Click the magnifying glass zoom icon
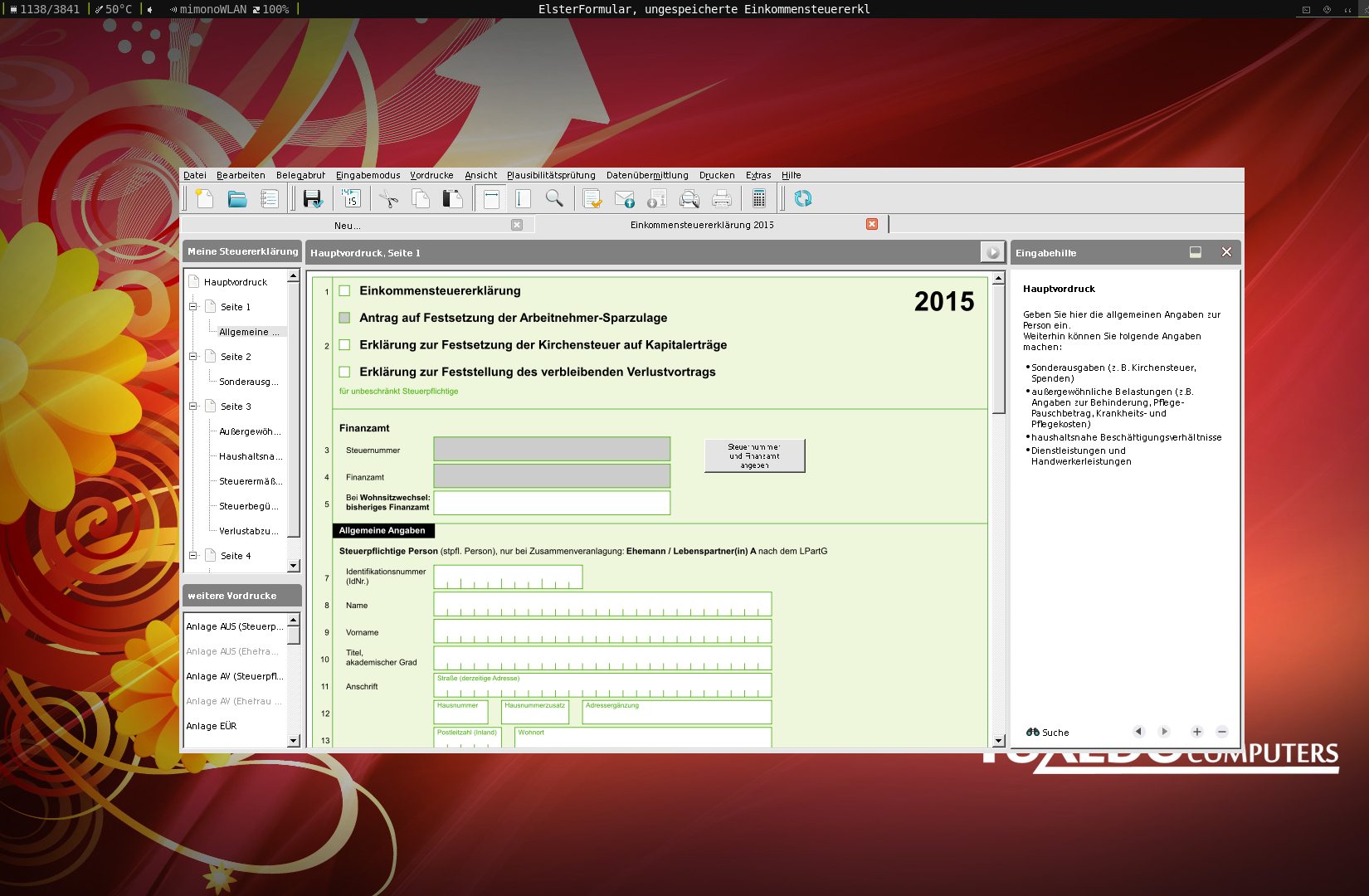The height and width of the screenshot is (896, 1369). (x=554, y=198)
